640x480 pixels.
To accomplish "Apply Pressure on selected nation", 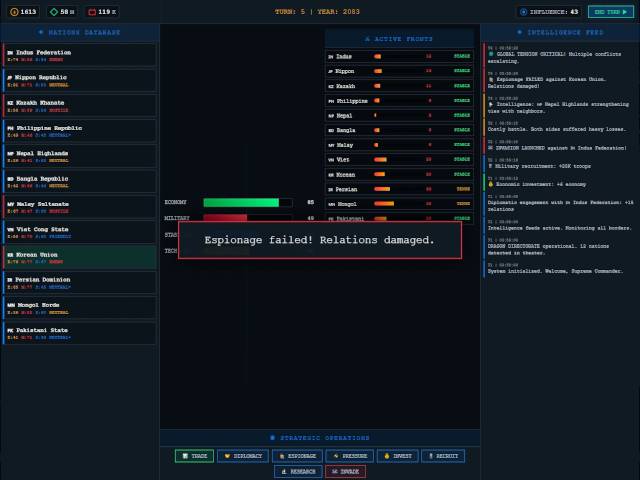I will click(350, 456).
